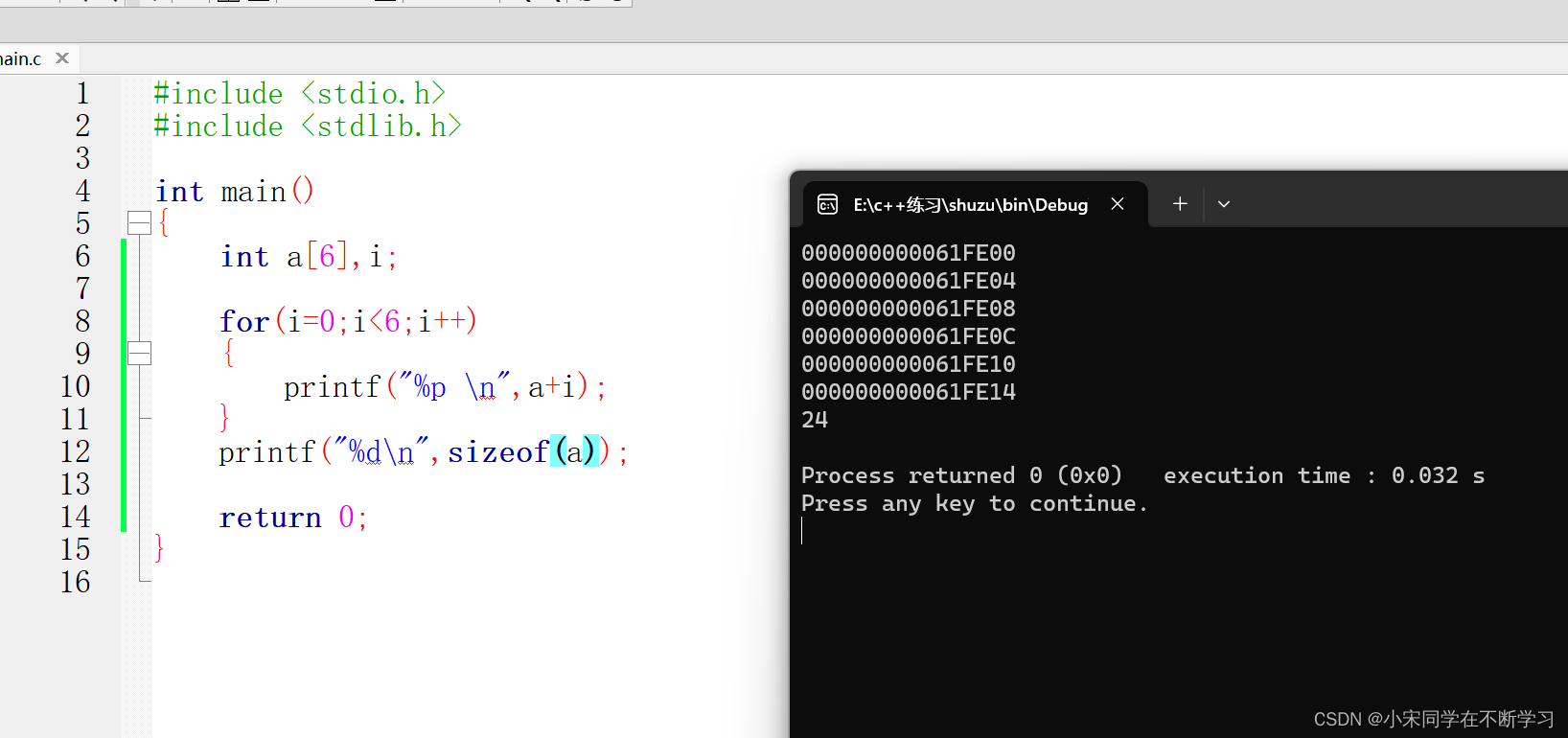Click terminal output 000000000061FE04
The image size is (1568, 738).
tap(909, 281)
